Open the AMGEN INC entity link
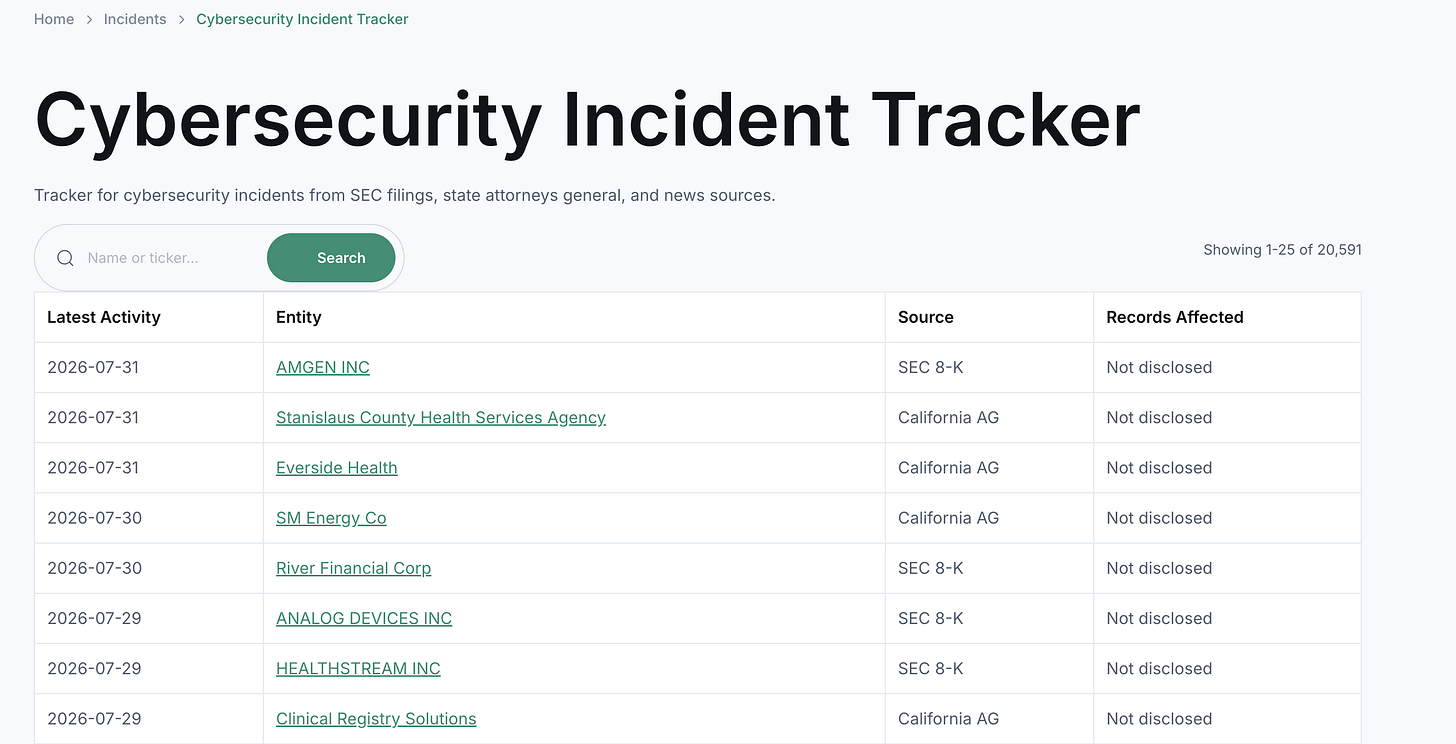 [x=323, y=367]
